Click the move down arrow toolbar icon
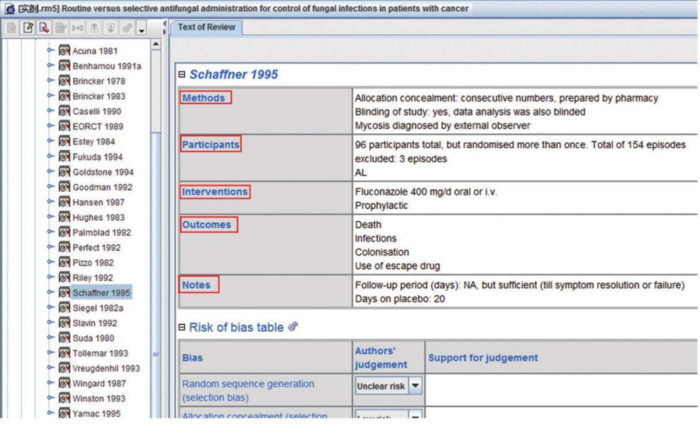Screen dimensions: 700x426 coord(110,28)
